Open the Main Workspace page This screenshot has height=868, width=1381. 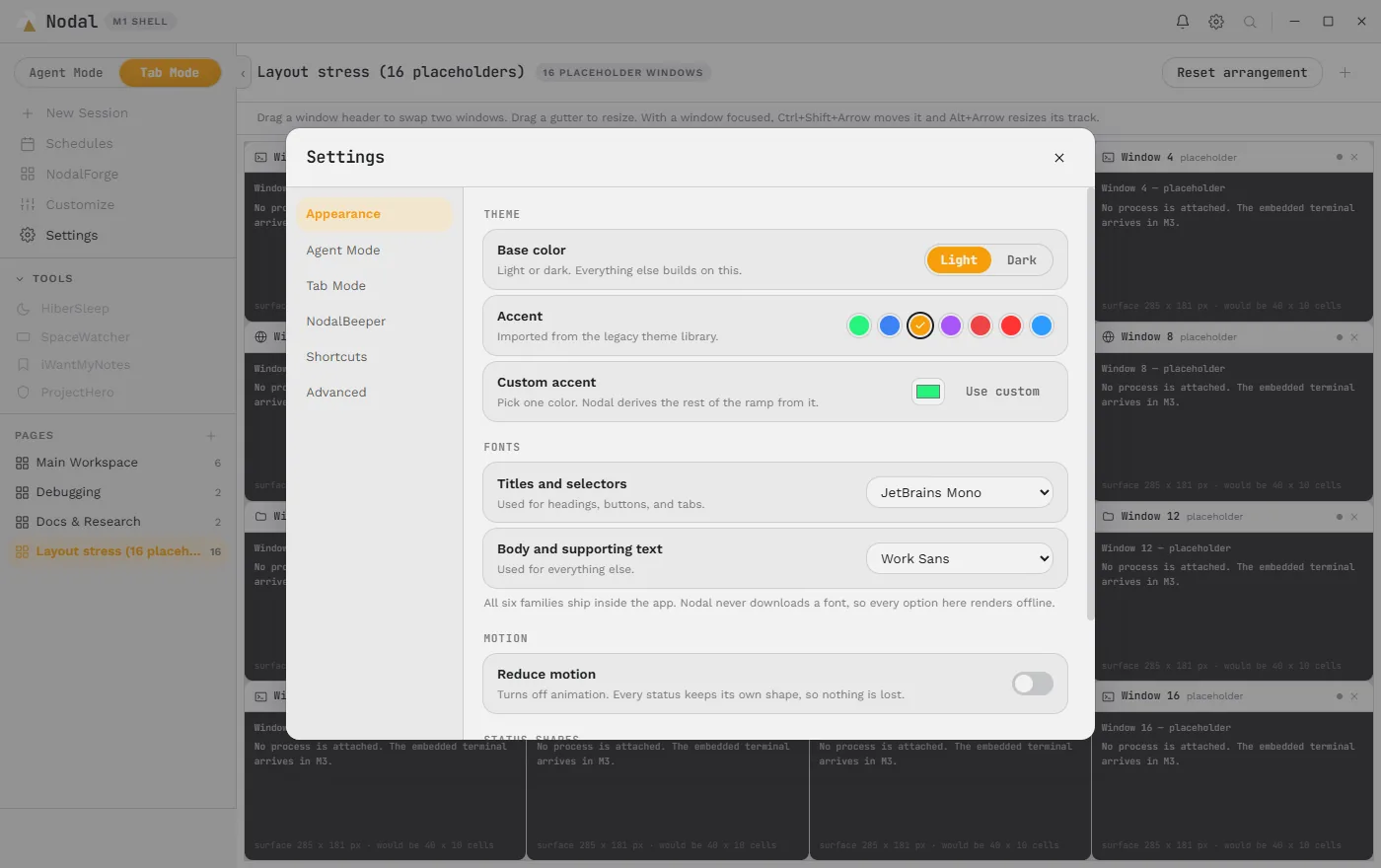118,463
